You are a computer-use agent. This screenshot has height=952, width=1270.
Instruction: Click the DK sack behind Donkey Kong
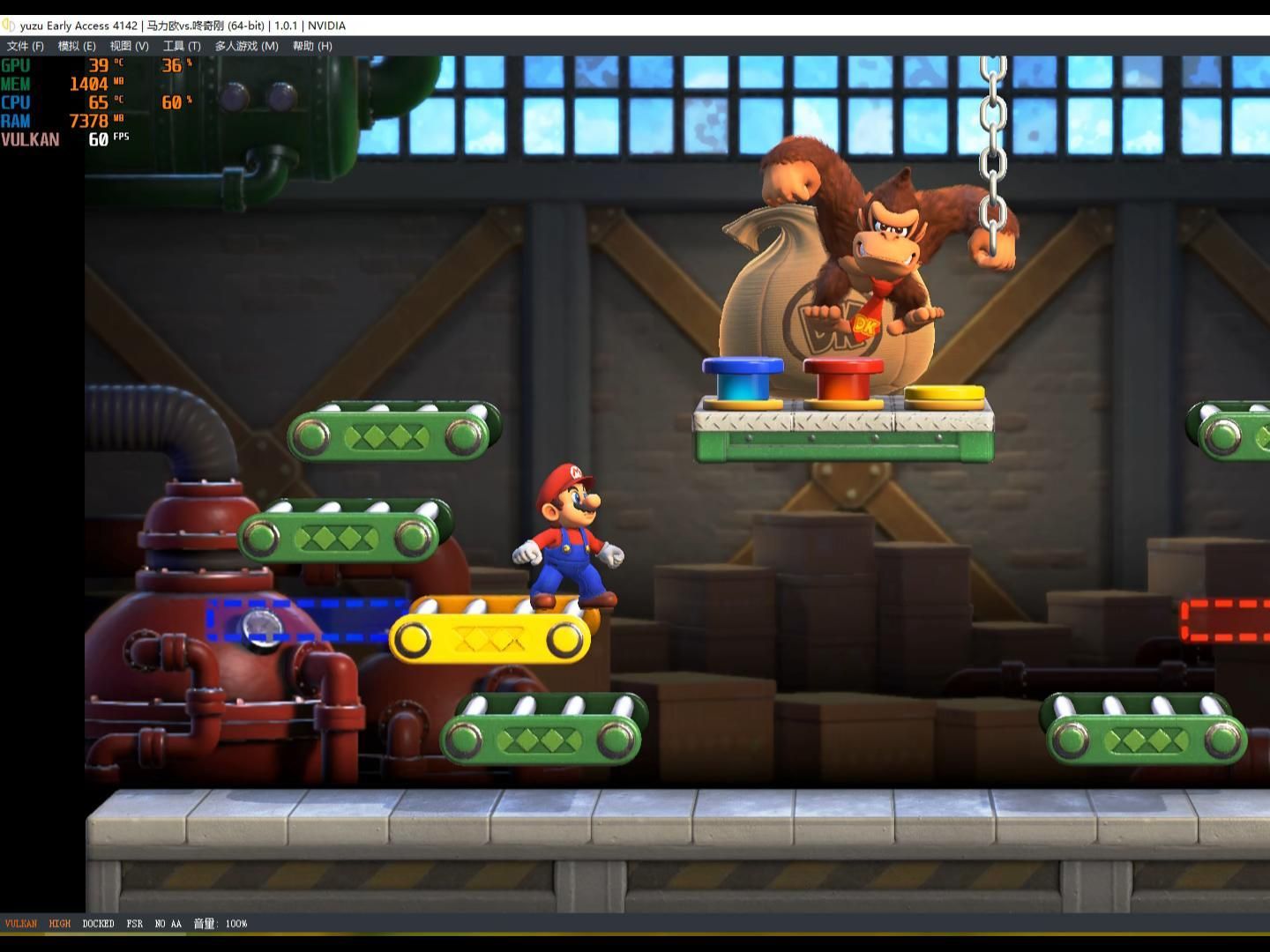tap(776, 300)
